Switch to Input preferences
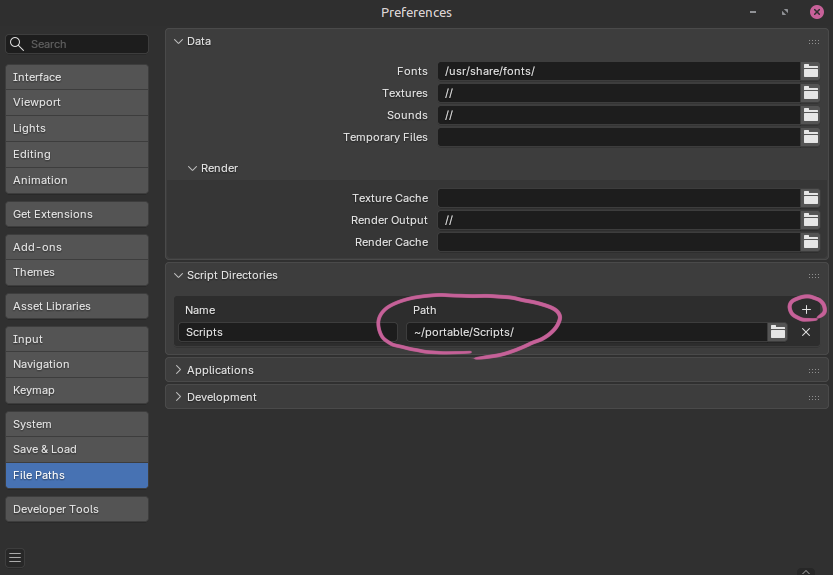Image resolution: width=833 pixels, height=575 pixels. pyautogui.click(x=77, y=339)
